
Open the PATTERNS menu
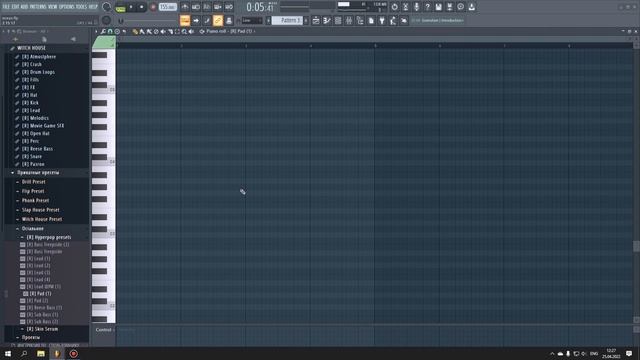coord(38,7)
